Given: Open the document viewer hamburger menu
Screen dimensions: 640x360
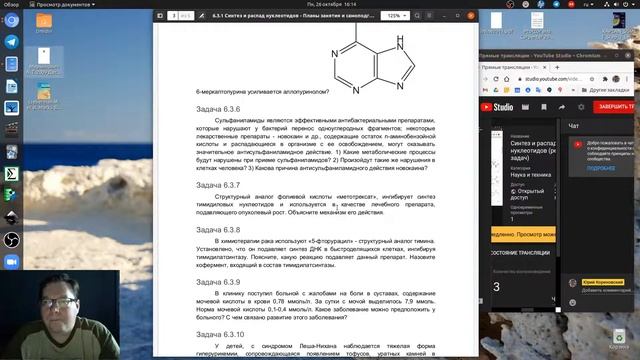Looking at the screenshot, I should point(429,16).
